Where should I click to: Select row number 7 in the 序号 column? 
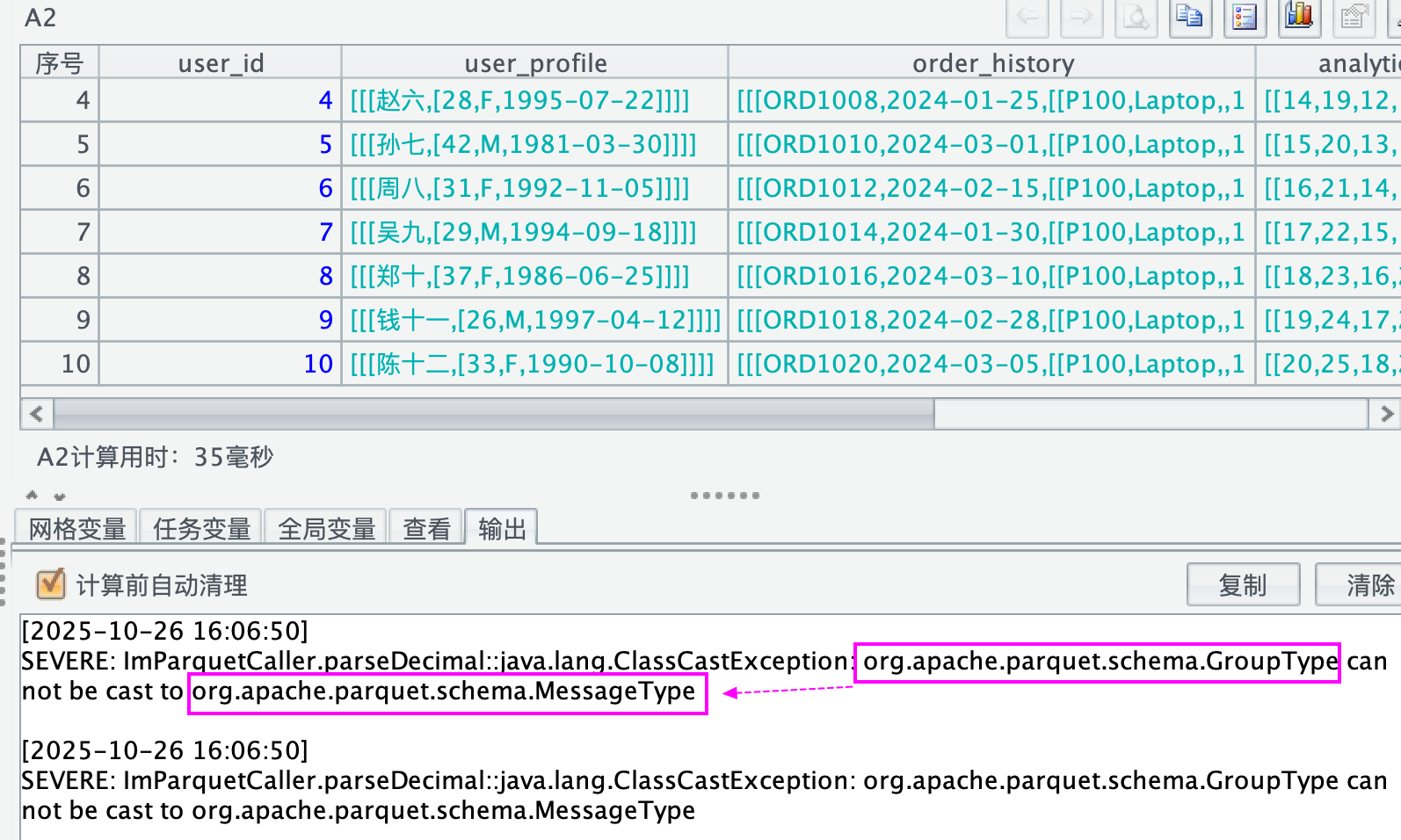pos(60,232)
